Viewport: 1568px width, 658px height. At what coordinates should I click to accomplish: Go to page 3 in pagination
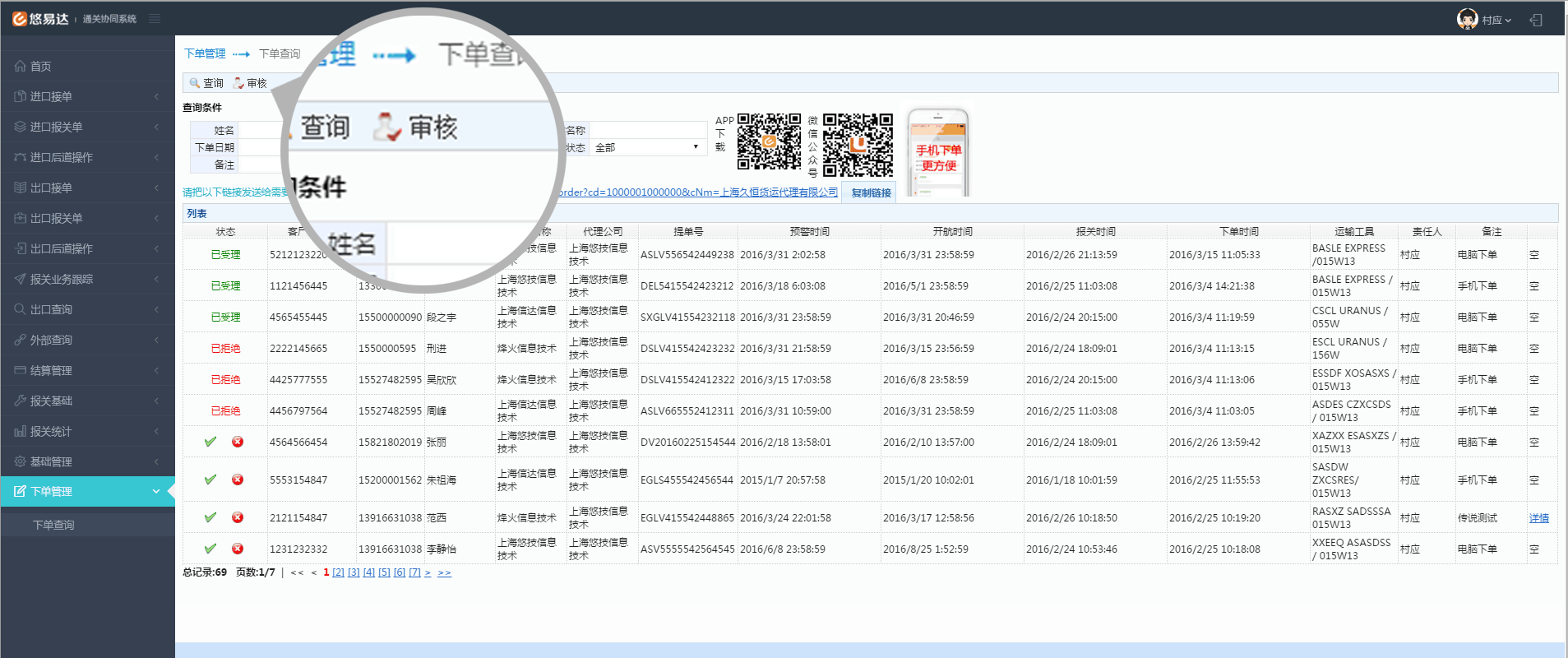pos(354,572)
